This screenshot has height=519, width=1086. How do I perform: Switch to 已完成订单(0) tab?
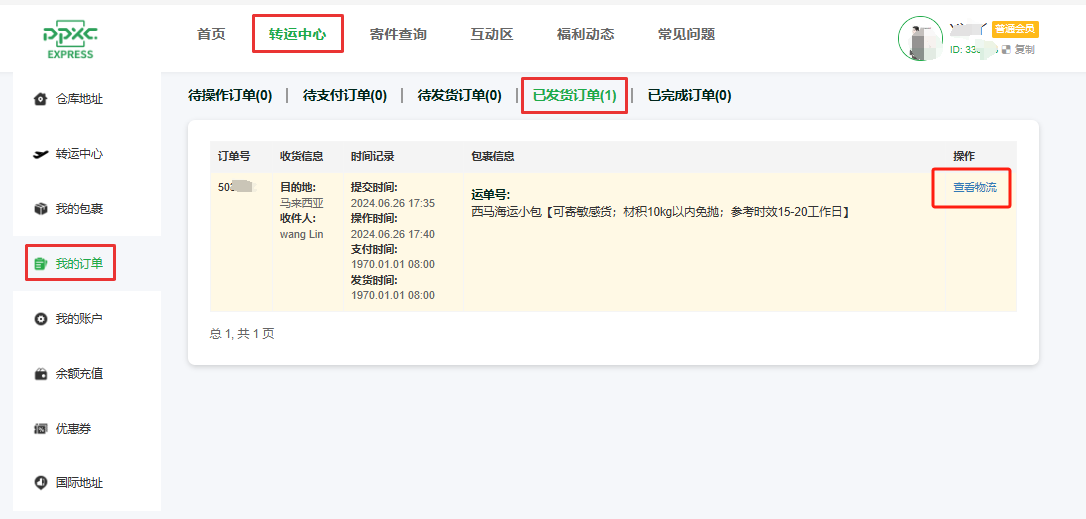coord(689,96)
